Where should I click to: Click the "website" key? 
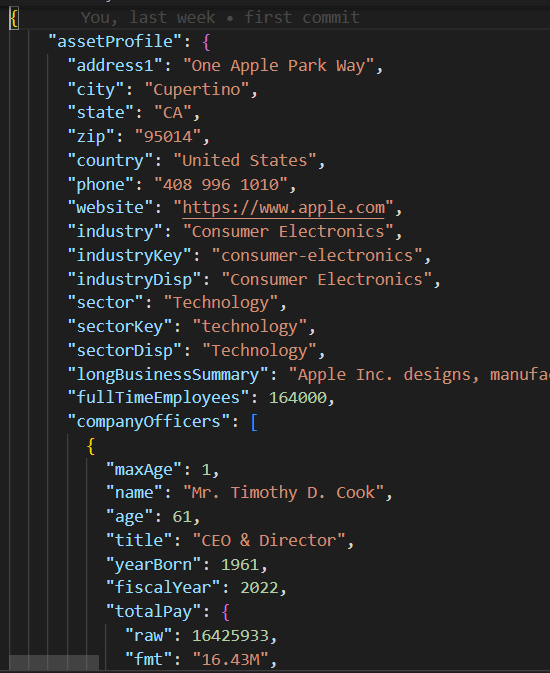[x=110, y=208]
